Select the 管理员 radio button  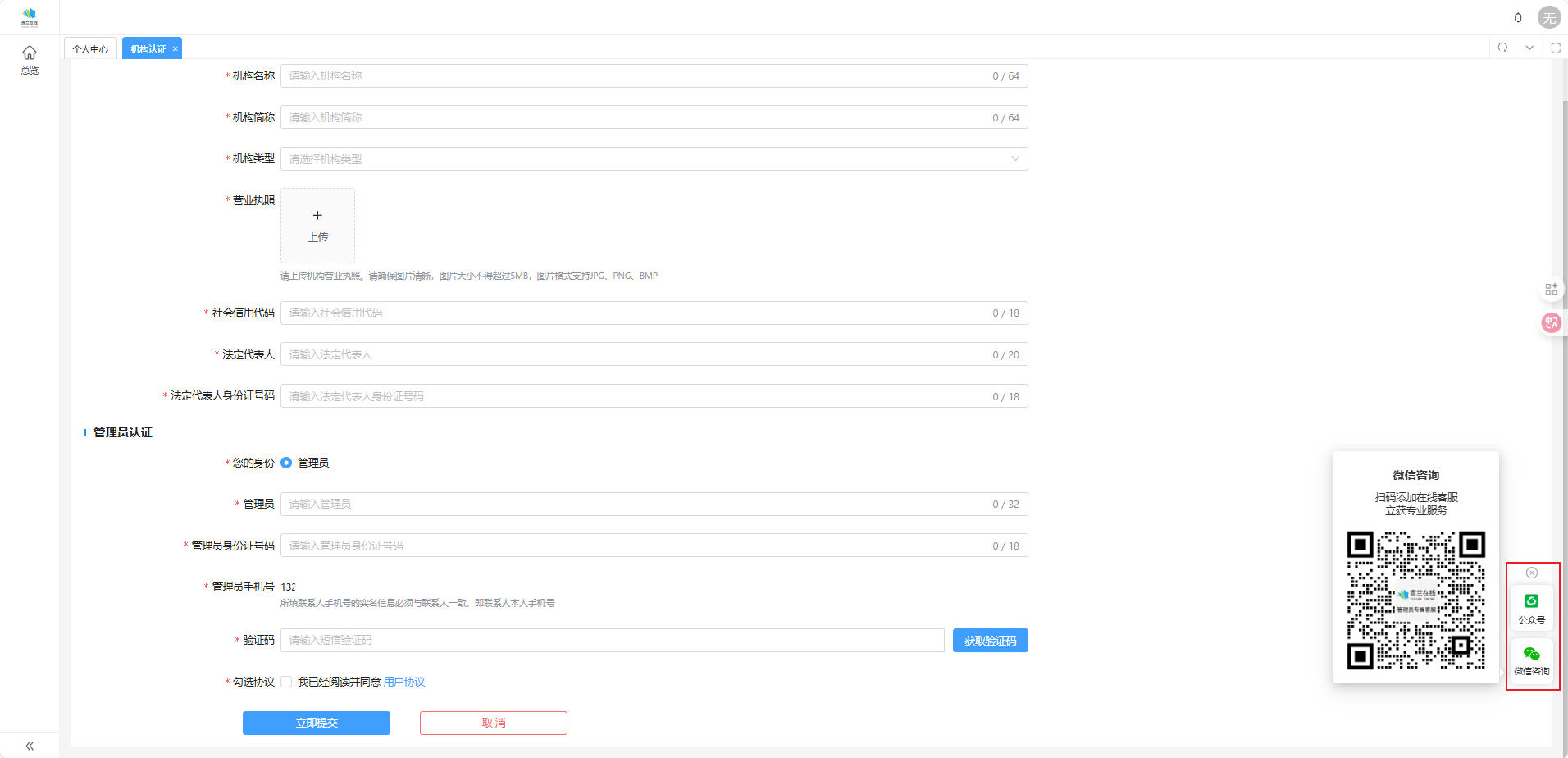(x=286, y=463)
